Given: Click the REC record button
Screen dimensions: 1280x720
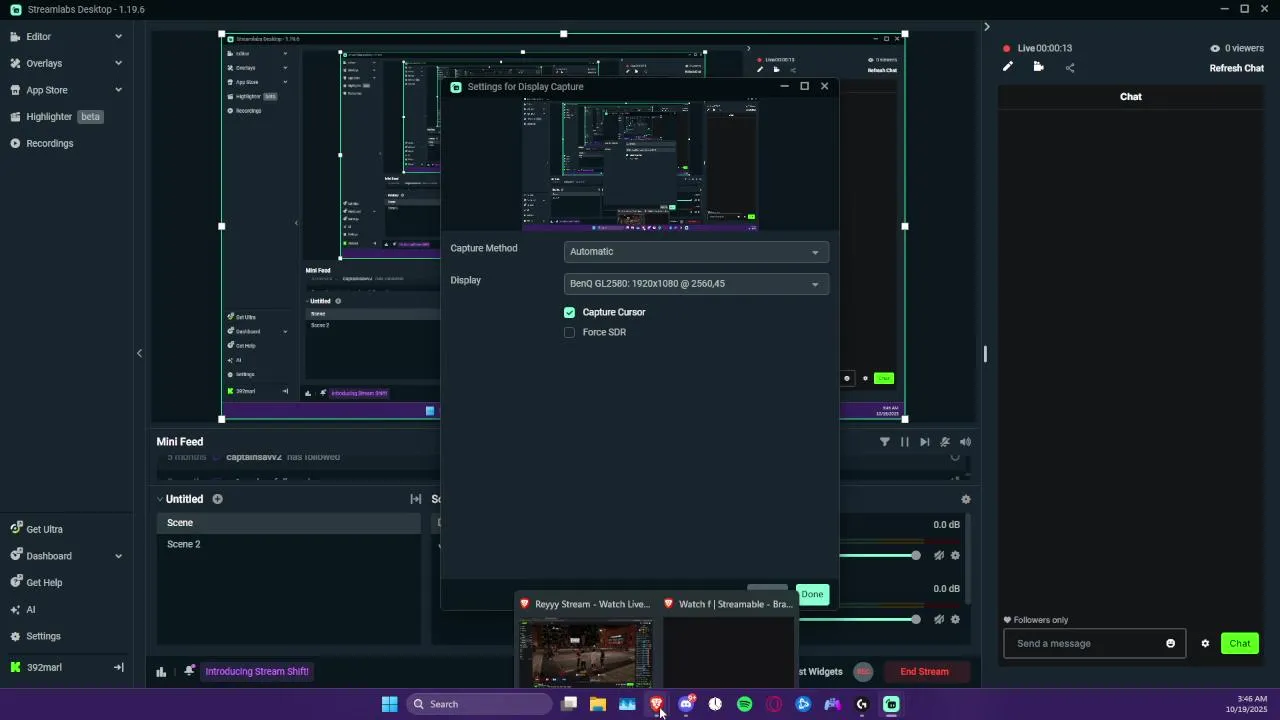Looking at the screenshot, I should 863,672.
